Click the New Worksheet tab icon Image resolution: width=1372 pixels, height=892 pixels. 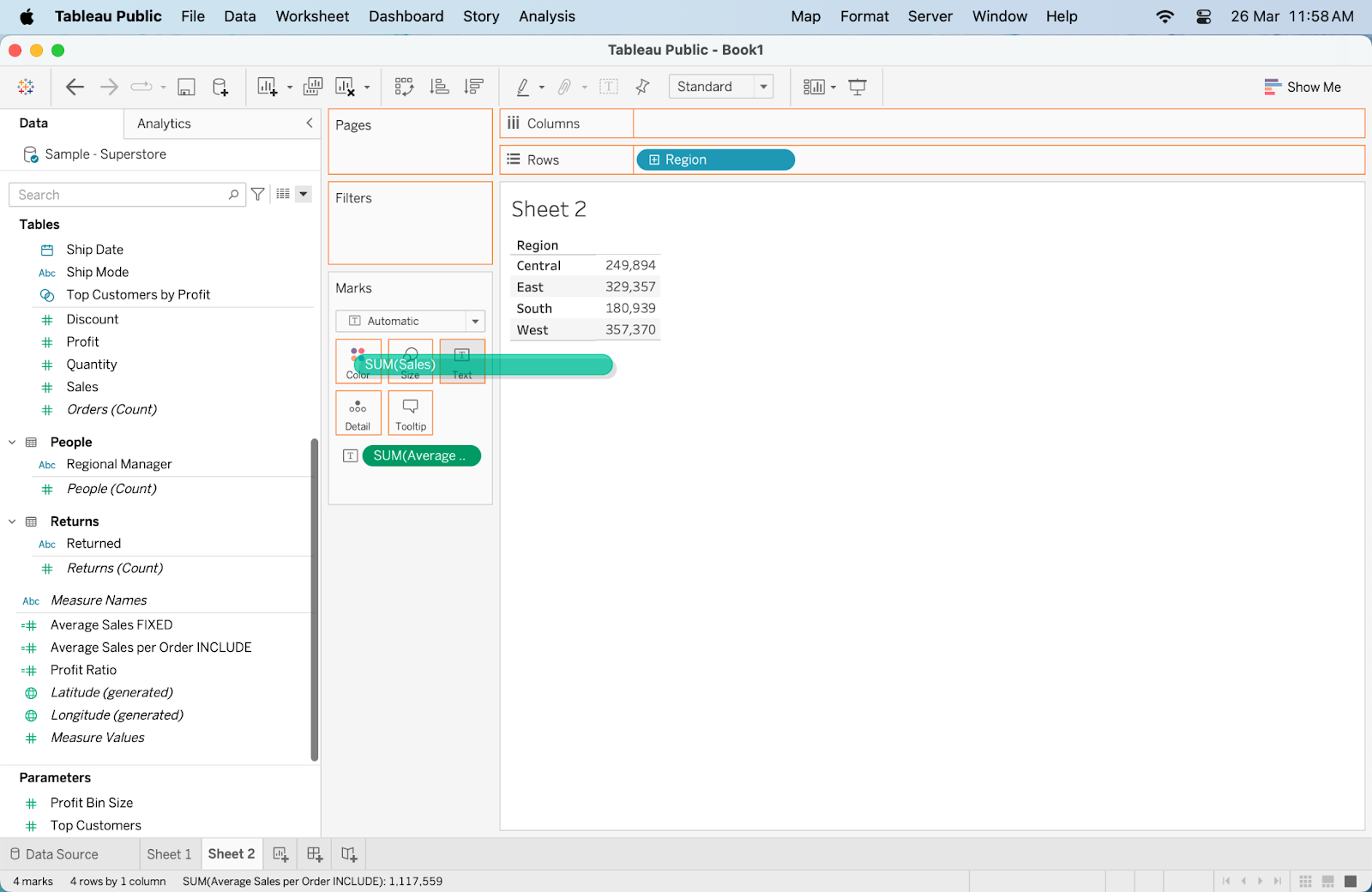click(280, 854)
